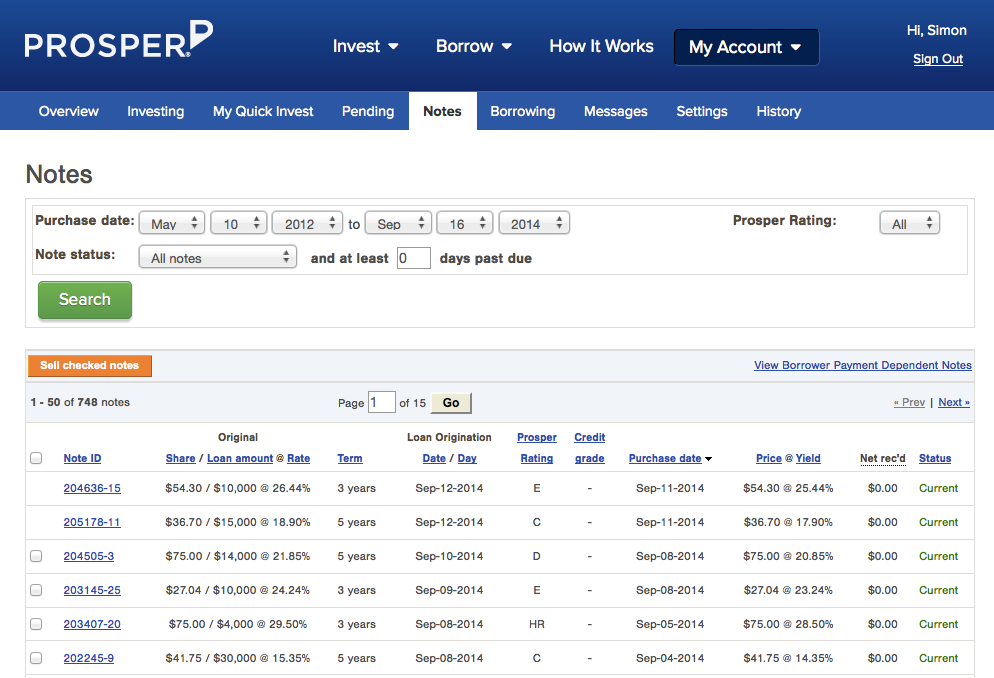994x678 pixels.
Task: Open View Borrower Payment Dependent Notes link
Action: coord(863,366)
